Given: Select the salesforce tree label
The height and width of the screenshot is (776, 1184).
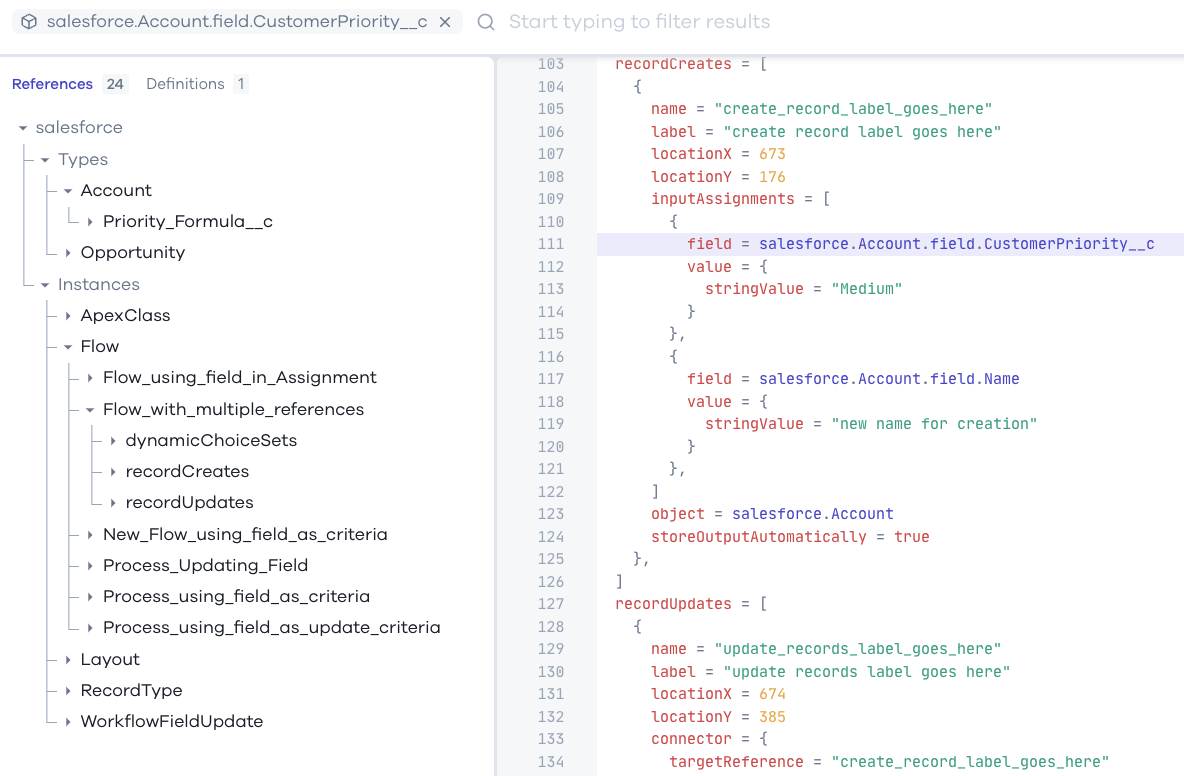Looking at the screenshot, I should coord(79,128).
